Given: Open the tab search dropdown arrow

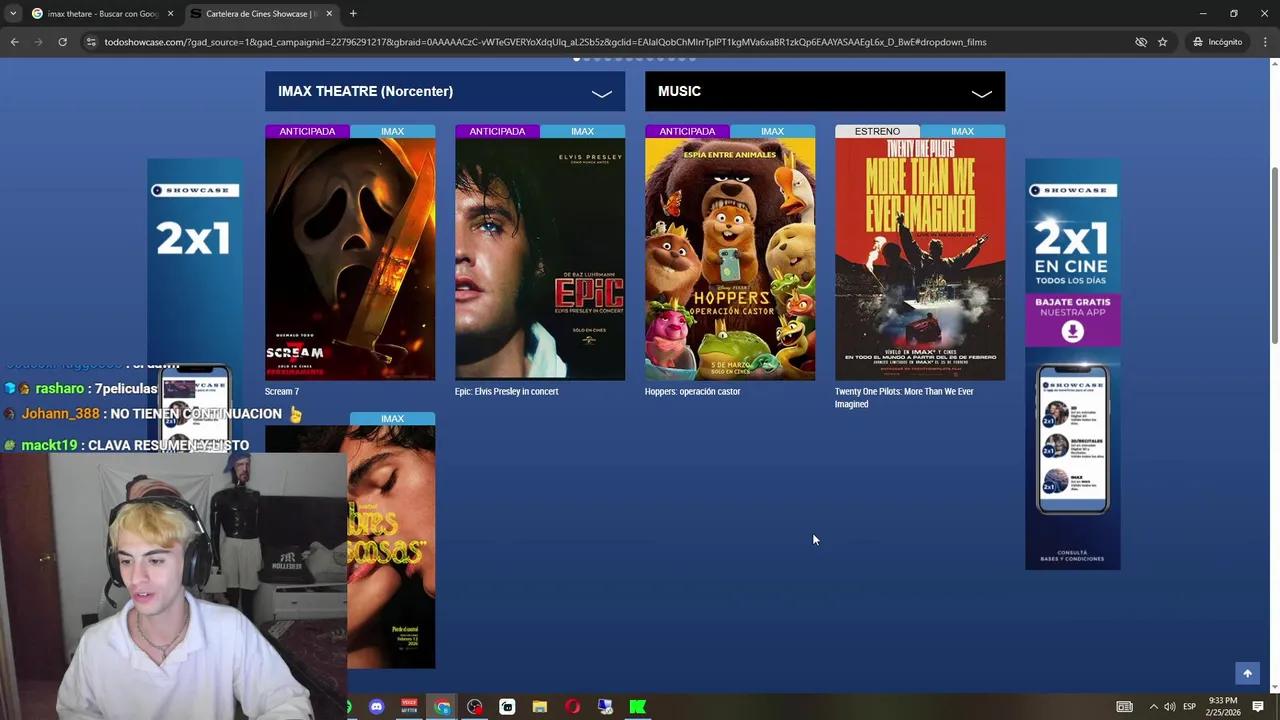Looking at the screenshot, I should click(x=13, y=13).
